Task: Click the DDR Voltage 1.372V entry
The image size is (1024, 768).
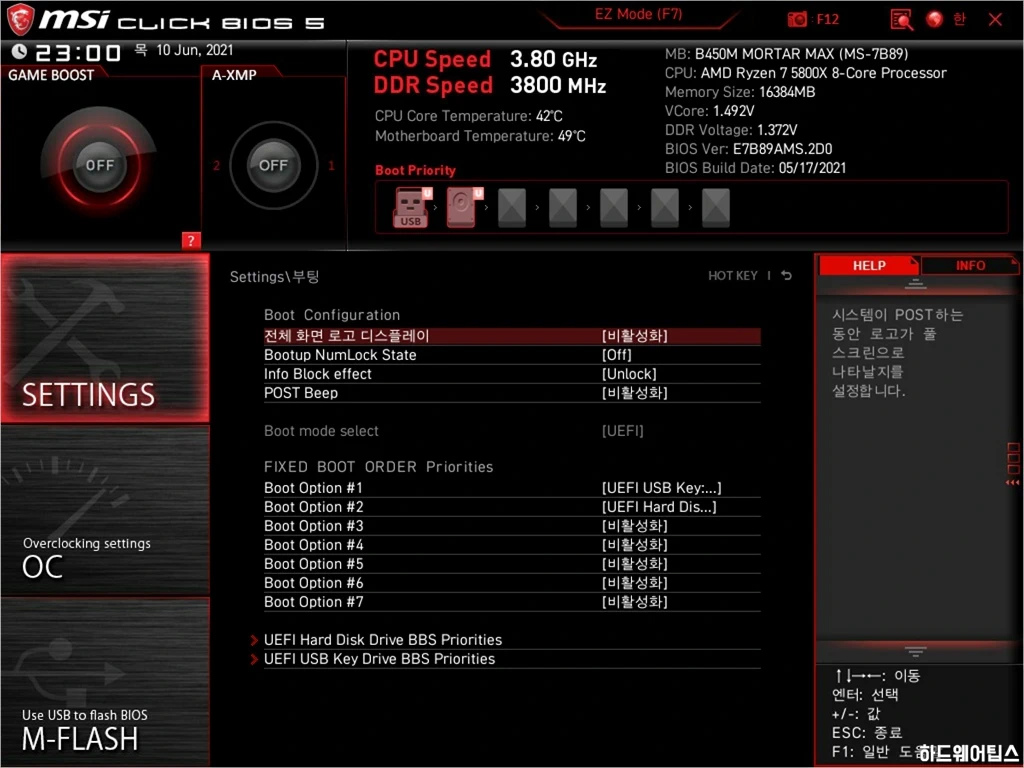Action: click(731, 130)
